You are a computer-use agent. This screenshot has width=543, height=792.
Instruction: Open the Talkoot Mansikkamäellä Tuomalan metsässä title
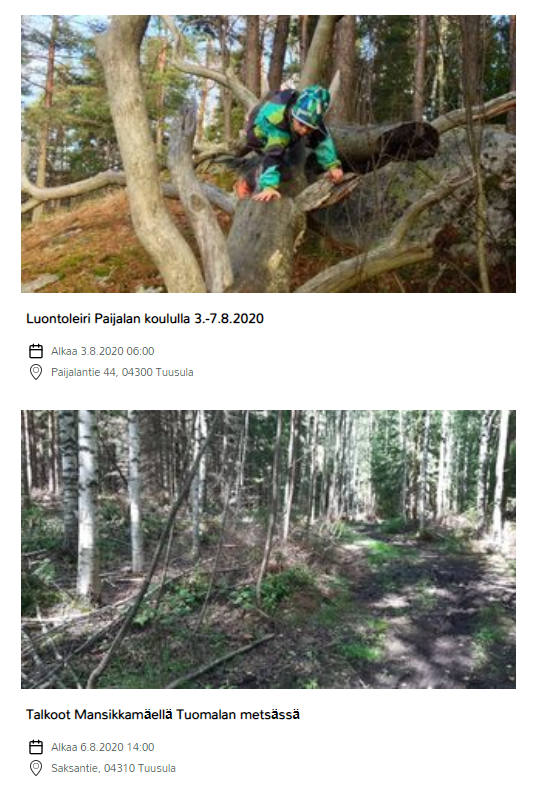click(163, 715)
